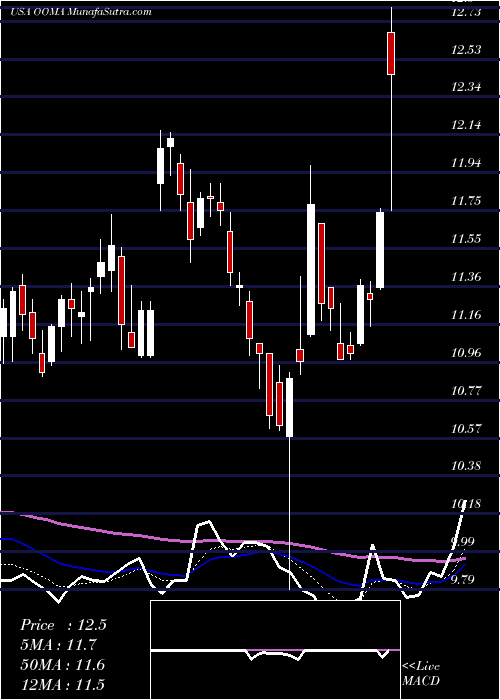500x700 pixels.
Task: Click the 12.34 price axis label
Action: tap(466, 87)
